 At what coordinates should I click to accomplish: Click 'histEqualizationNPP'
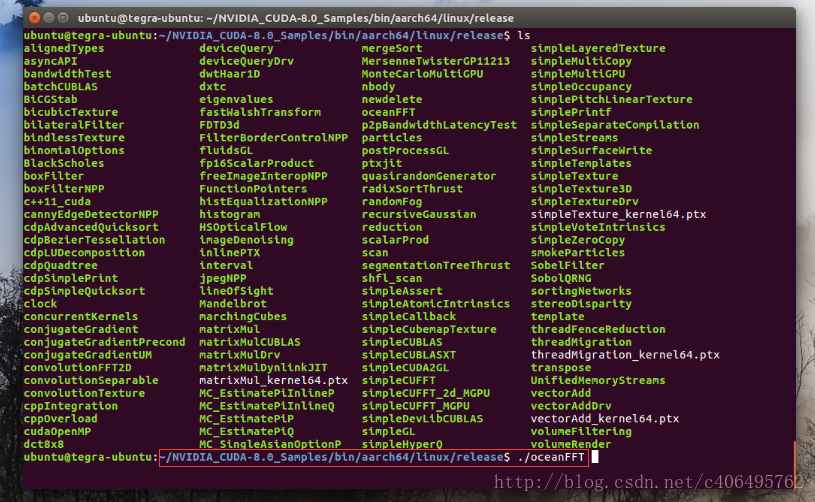pos(264,202)
